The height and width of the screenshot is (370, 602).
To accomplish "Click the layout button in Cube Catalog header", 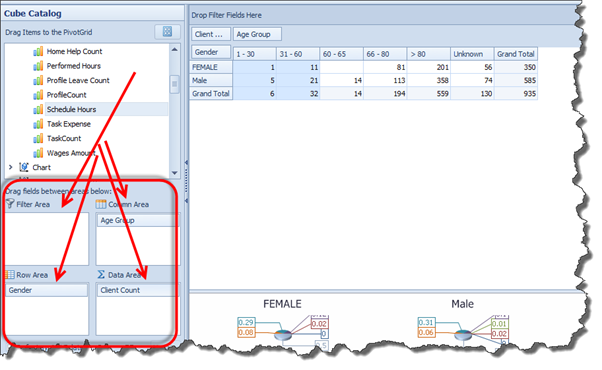I will pos(167,31).
